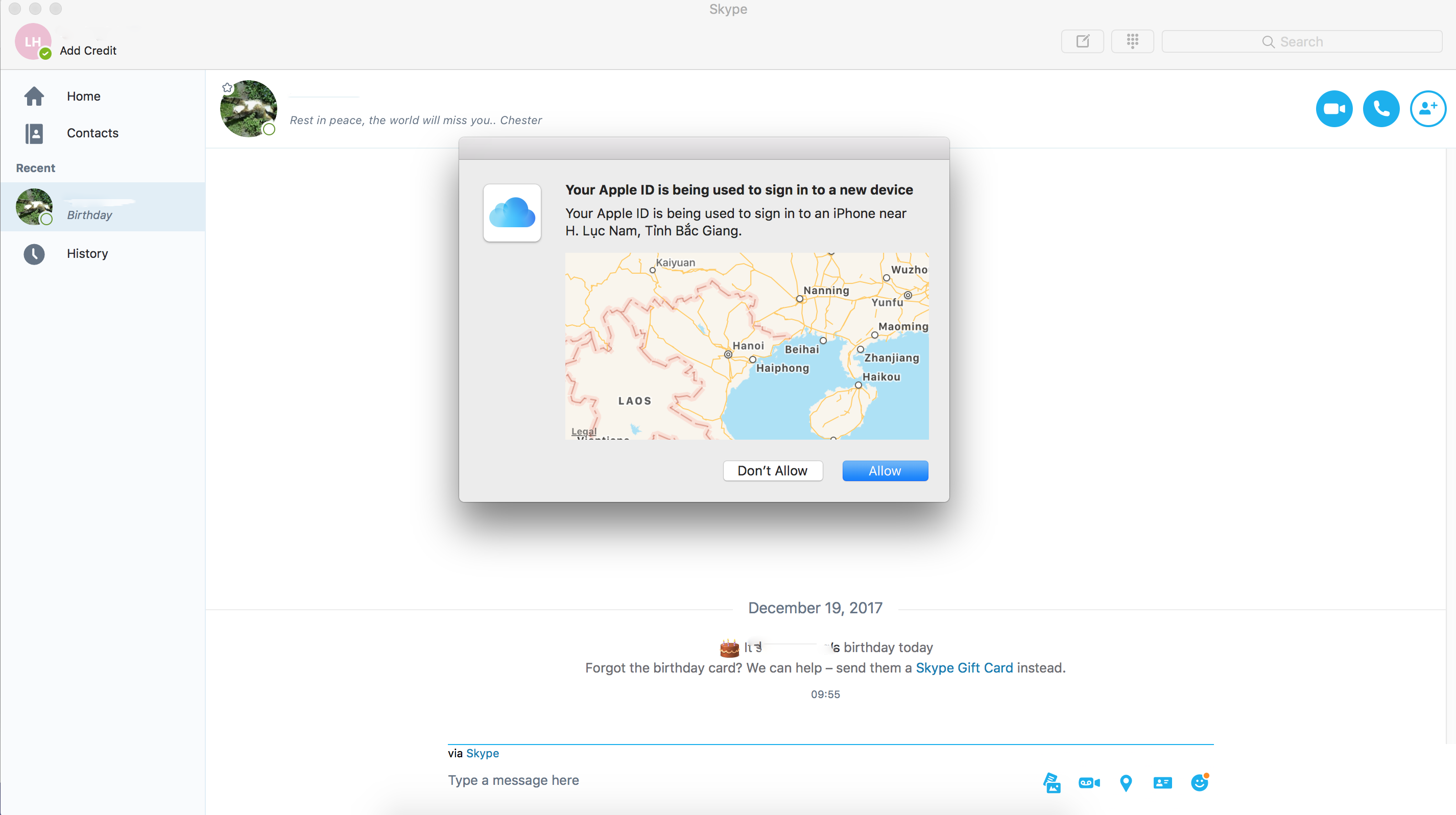This screenshot has width=1456, height=815.
Task: Send a file or photo icon
Action: coord(1052,783)
